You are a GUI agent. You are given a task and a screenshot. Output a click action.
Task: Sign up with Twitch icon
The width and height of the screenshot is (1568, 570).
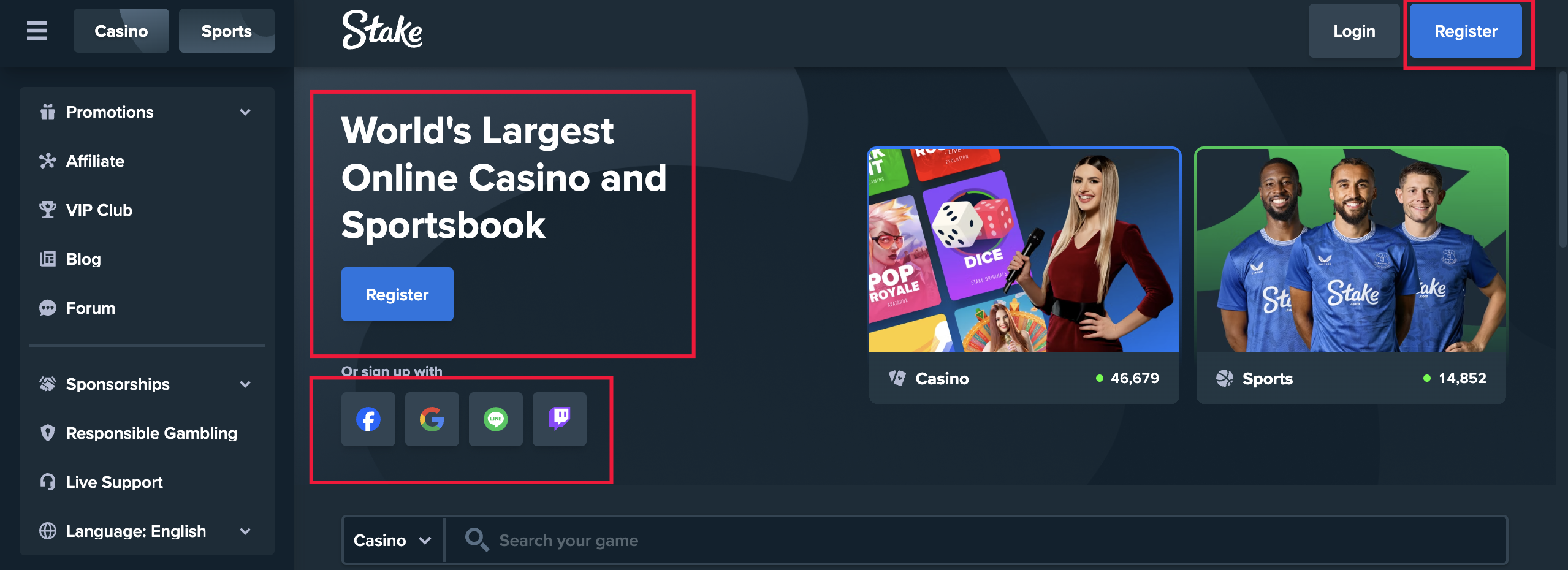pyautogui.click(x=560, y=419)
